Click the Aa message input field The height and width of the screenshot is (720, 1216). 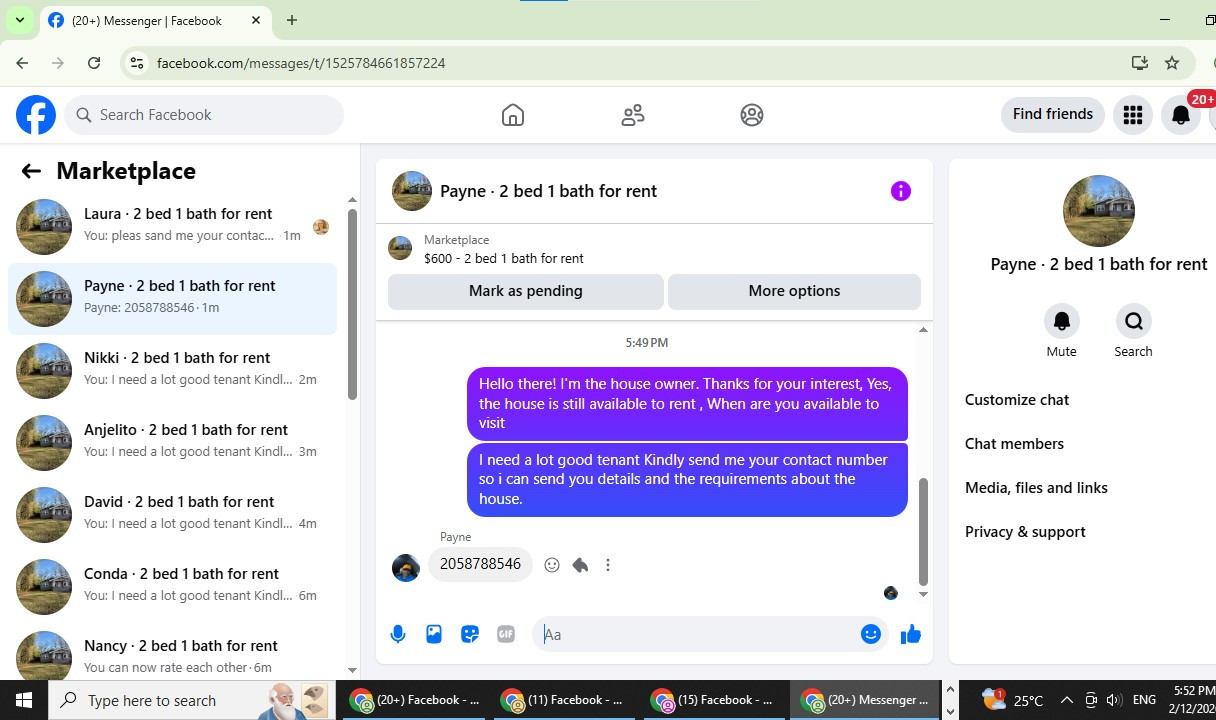[x=696, y=634]
